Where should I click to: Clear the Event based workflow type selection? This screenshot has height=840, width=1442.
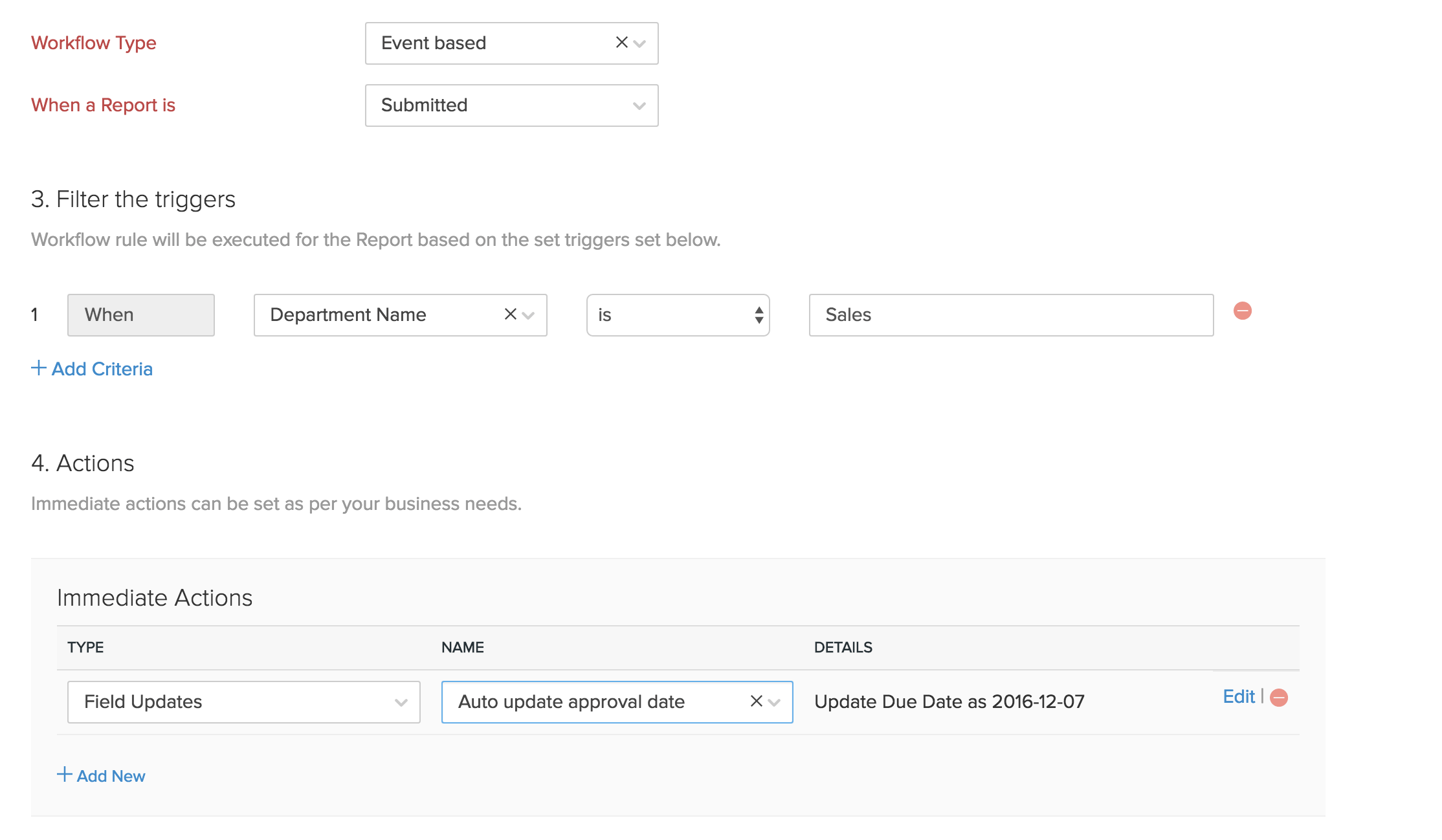tap(621, 43)
